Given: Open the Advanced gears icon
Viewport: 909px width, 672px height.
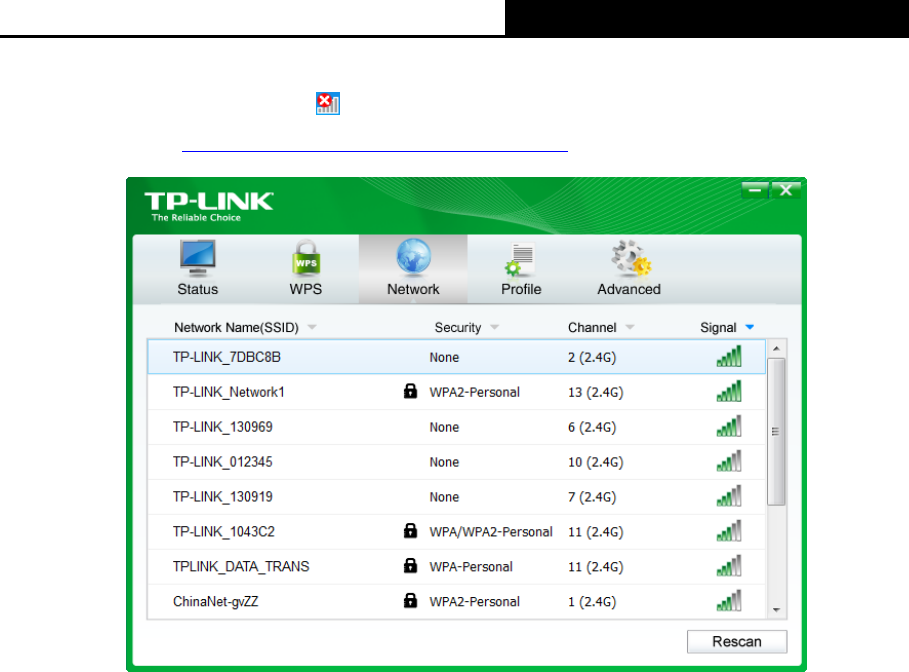Looking at the screenshot, I should point(630,258).
